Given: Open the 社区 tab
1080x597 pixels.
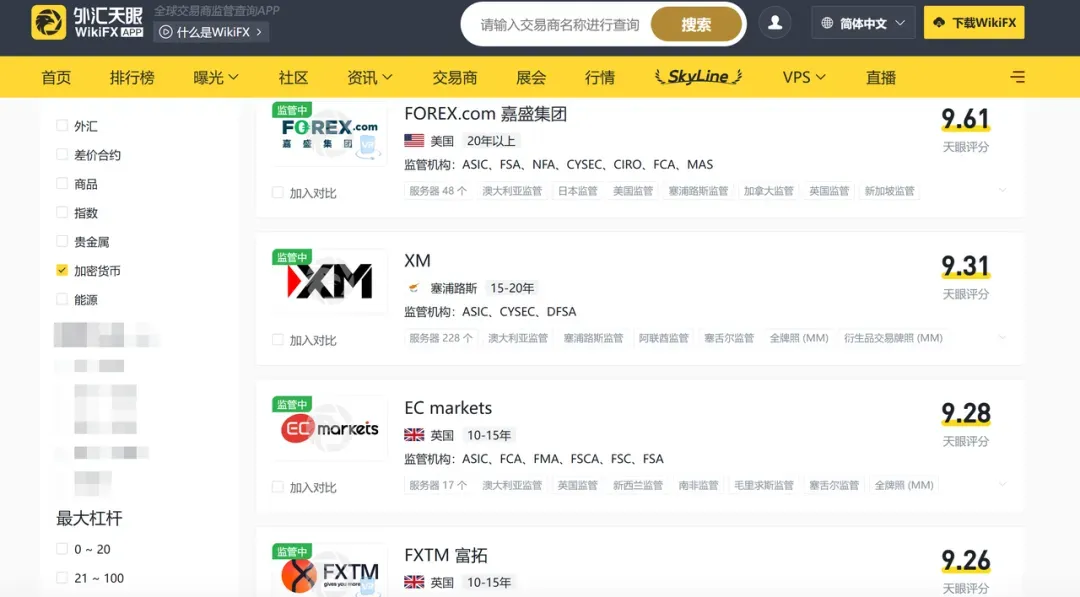Looking at the screenshot, I should (x=293, y=77).
